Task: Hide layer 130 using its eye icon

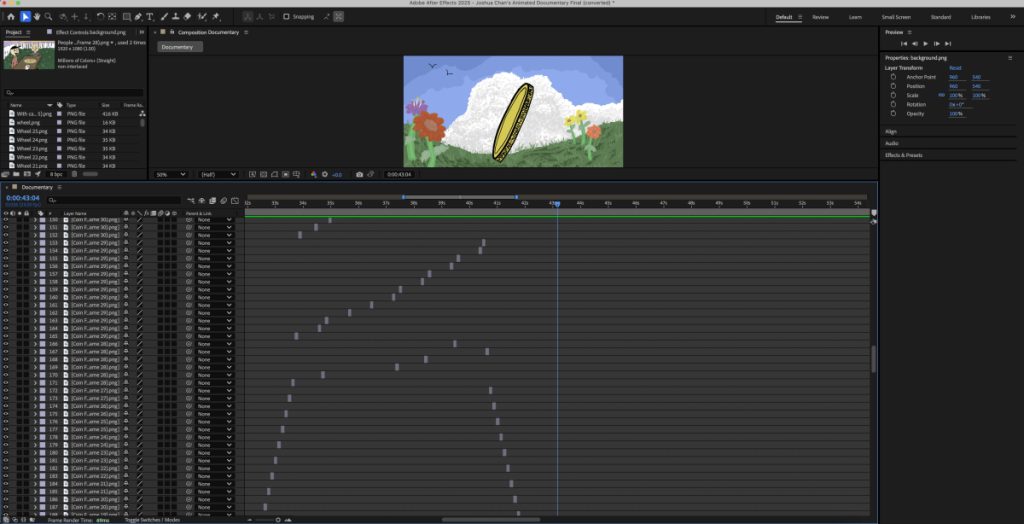Action: click(x=6, y=220)
